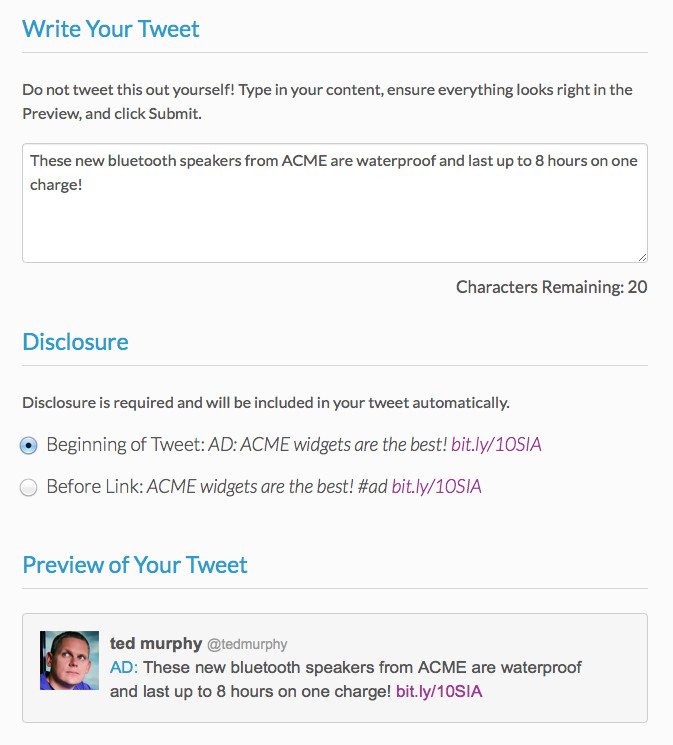Viewport: 673px width, 745px height.
Task: Click the Characters Remaining counter
Action: (552, 287)
